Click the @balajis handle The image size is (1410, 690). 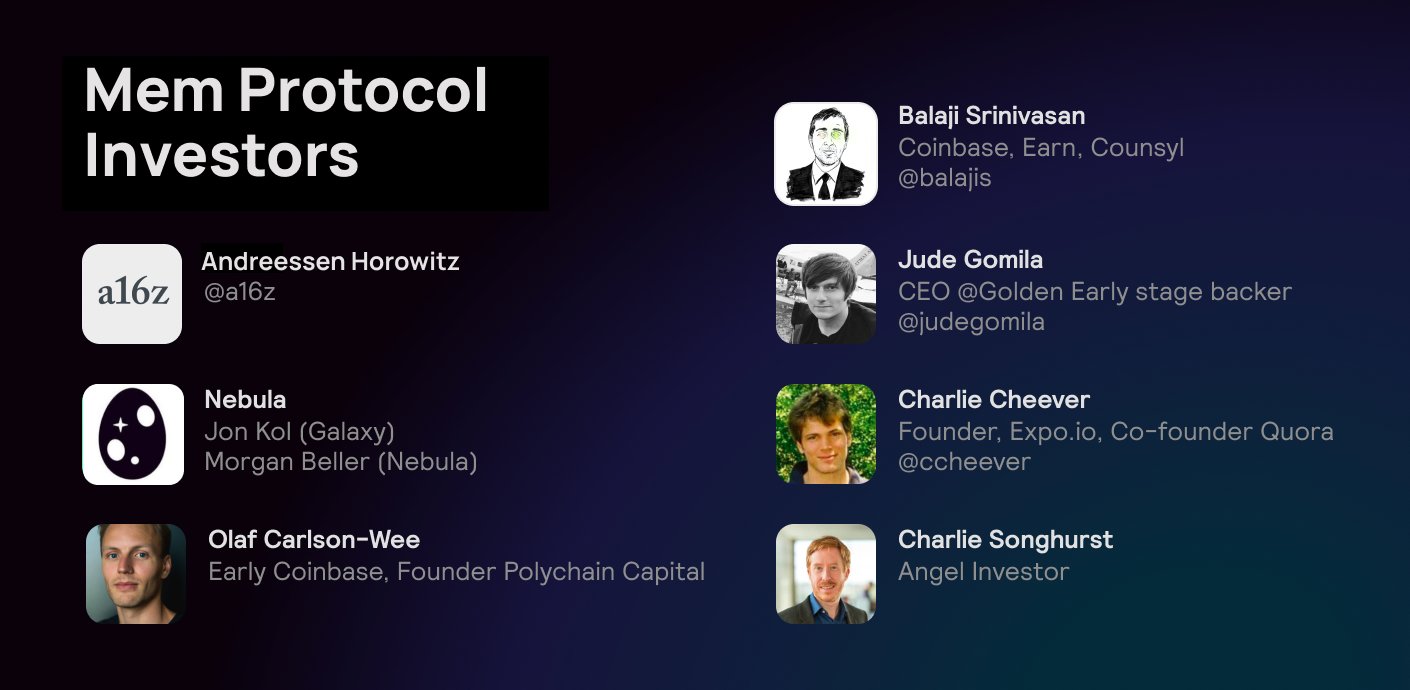(x=945, y=178)
